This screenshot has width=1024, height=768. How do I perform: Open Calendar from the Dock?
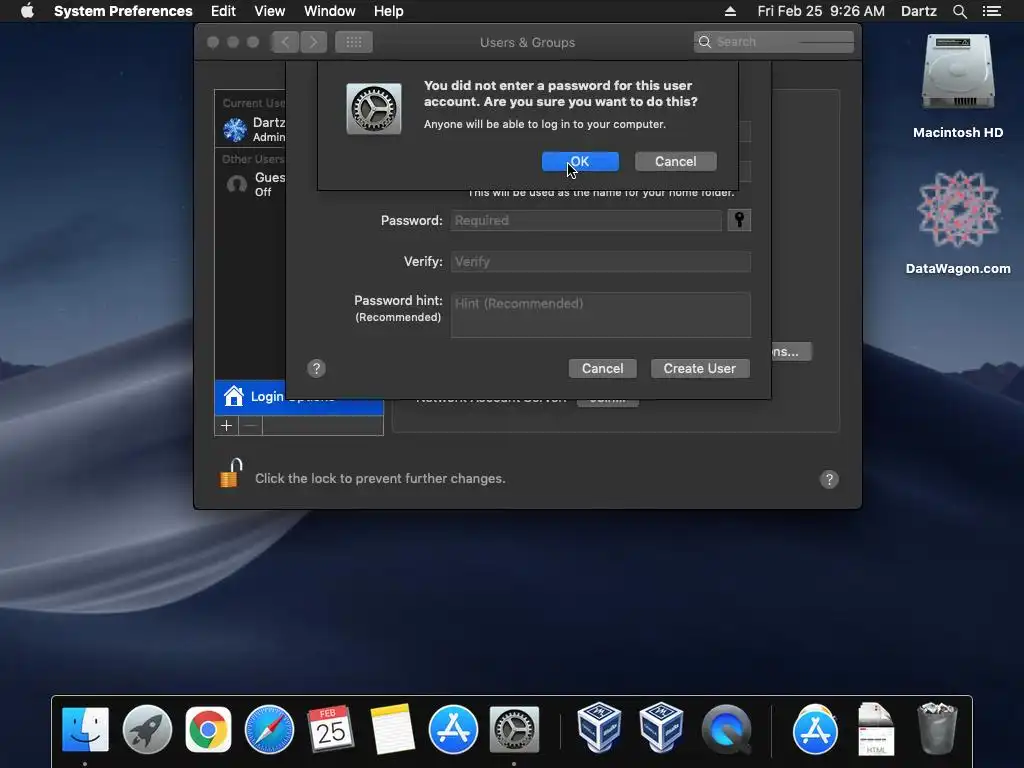click(330, 729)
